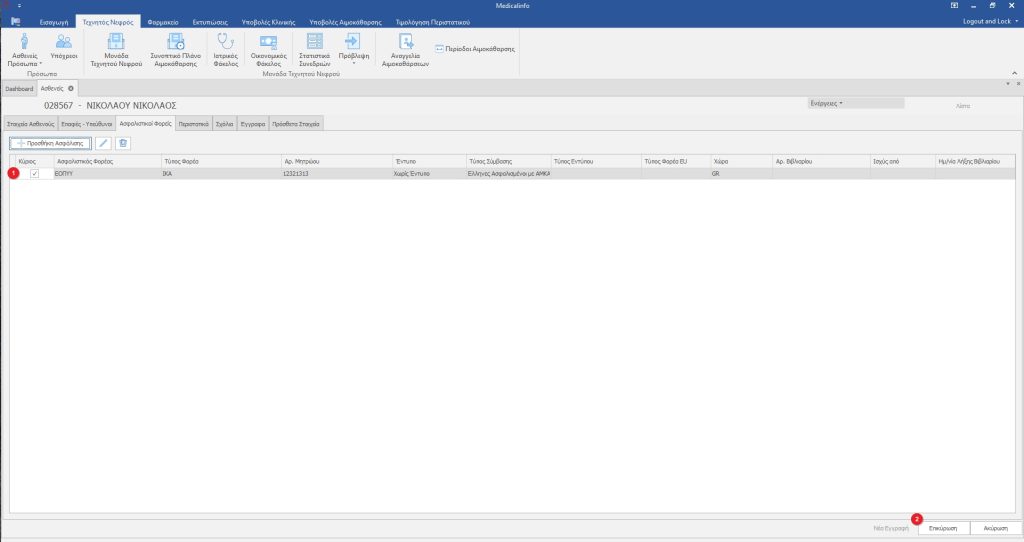
Task: Switch to the Φαρμακείο ribbon tab
Action: (163, 21)
